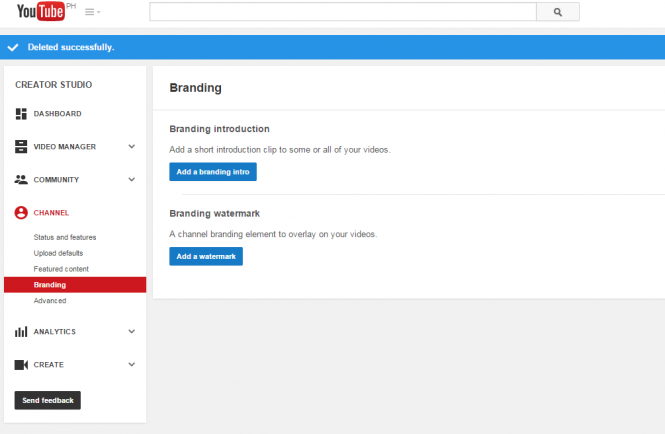Viewport: 665px width, 434px height.
Task: Click the Video Manager icon
Action: [x=21, y=147]
